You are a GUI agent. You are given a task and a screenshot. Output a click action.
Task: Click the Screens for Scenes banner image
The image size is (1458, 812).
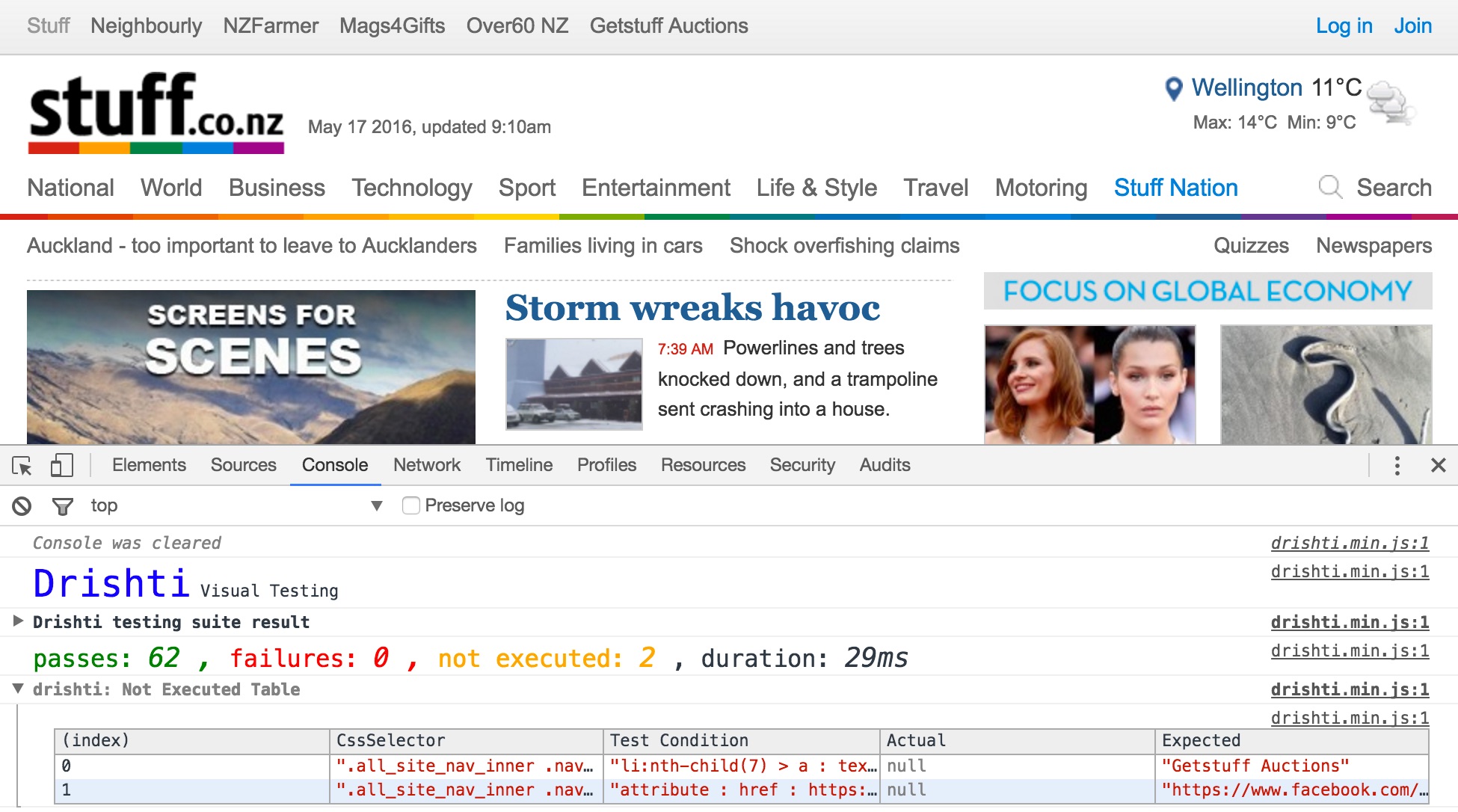250,367
